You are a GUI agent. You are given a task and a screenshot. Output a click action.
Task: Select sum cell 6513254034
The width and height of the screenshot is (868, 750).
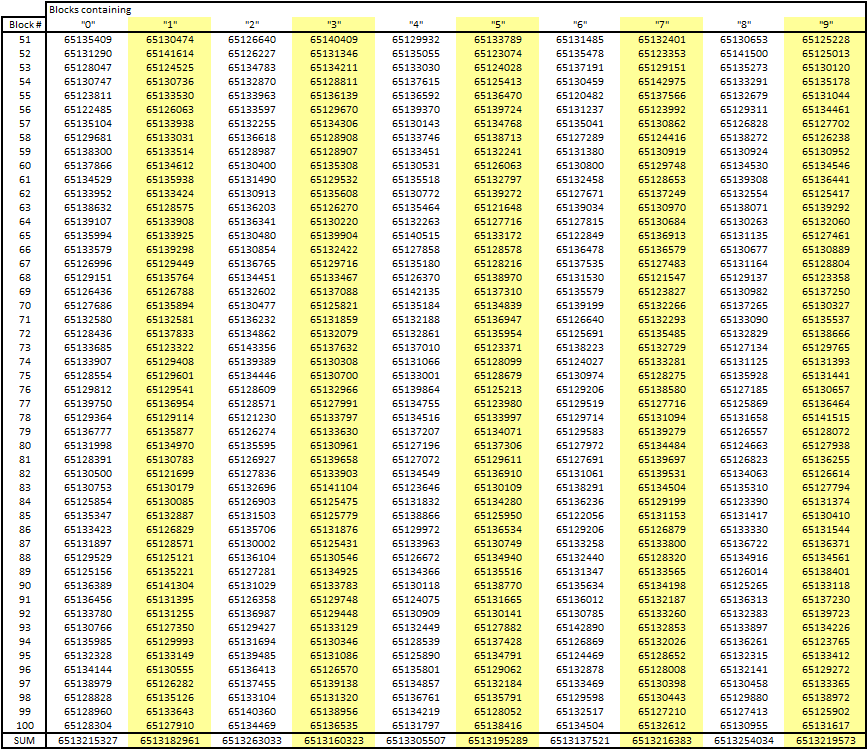coord(743,741)
